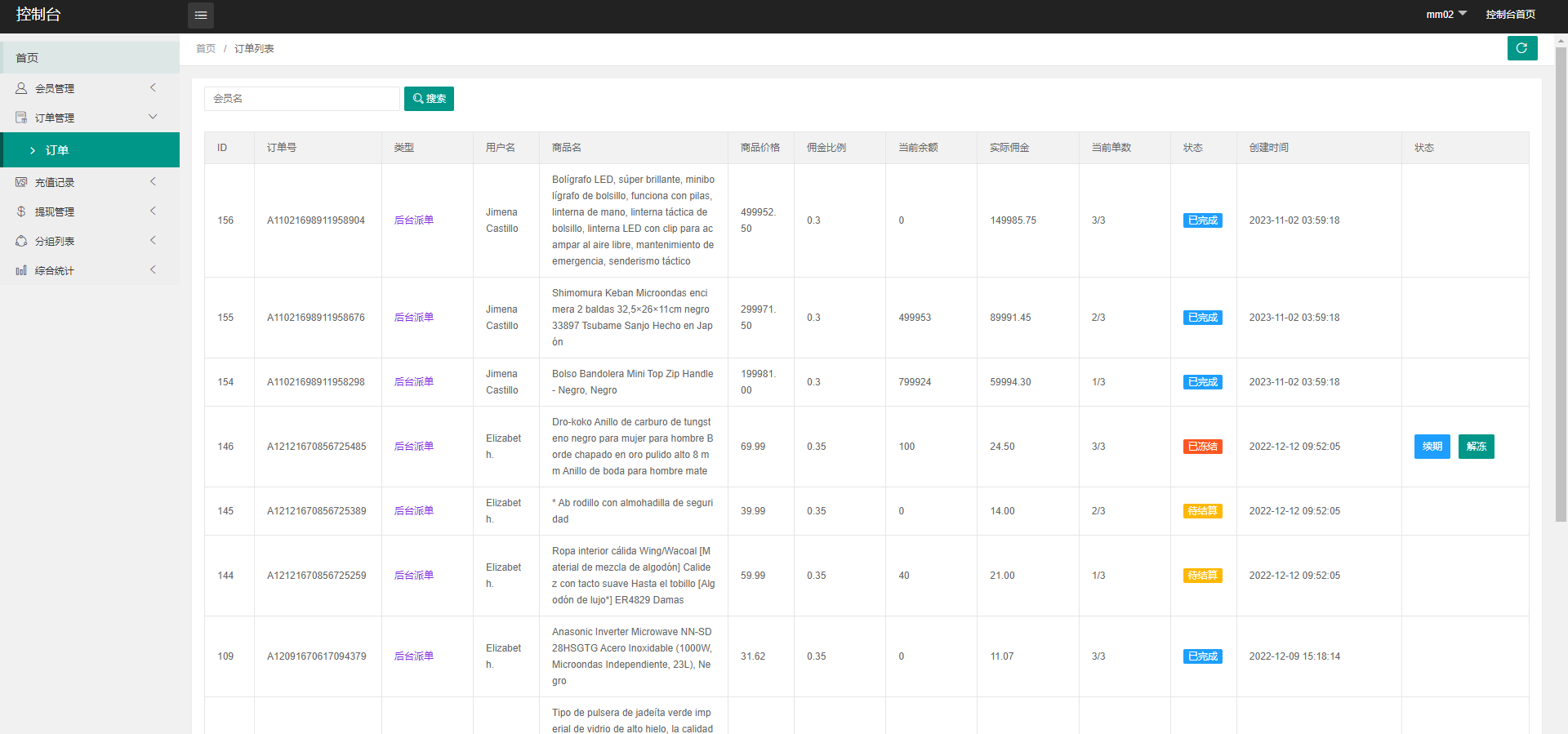Click 解冻 button for order 146

(x=1477, y=447)
